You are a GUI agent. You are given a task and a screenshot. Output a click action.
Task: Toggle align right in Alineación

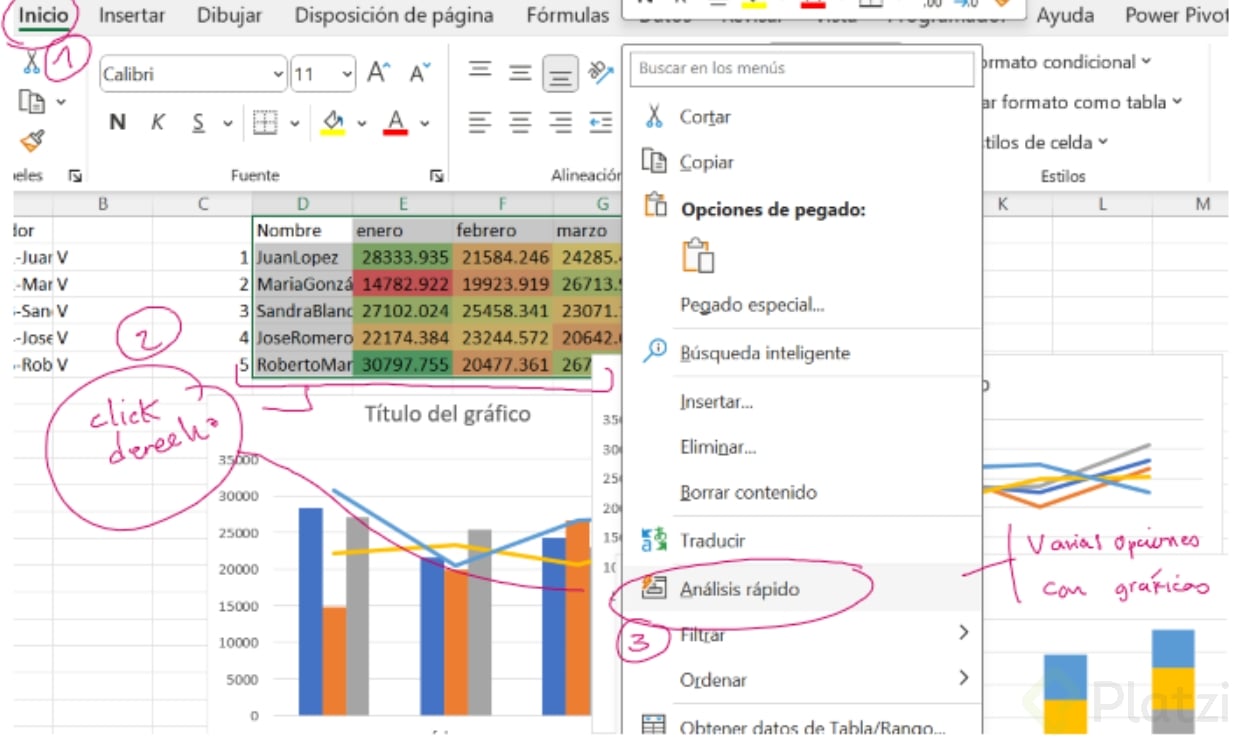(x=561, y=122)
